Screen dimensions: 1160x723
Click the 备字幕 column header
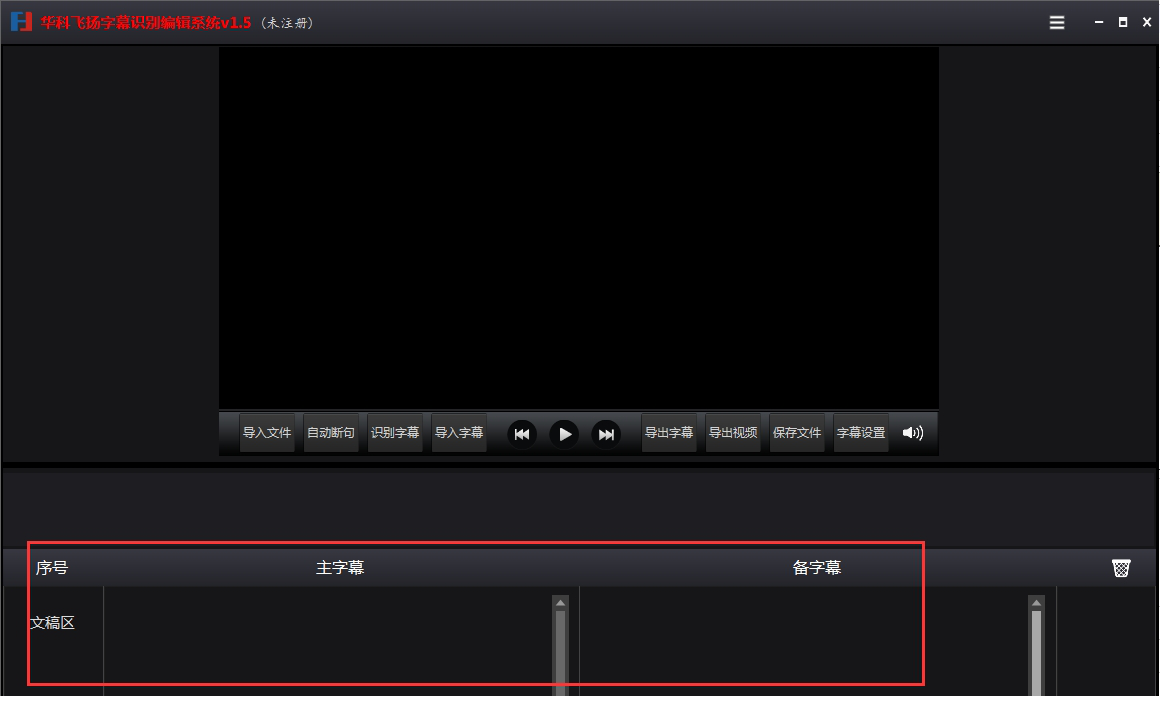click(x=817, y=567)
